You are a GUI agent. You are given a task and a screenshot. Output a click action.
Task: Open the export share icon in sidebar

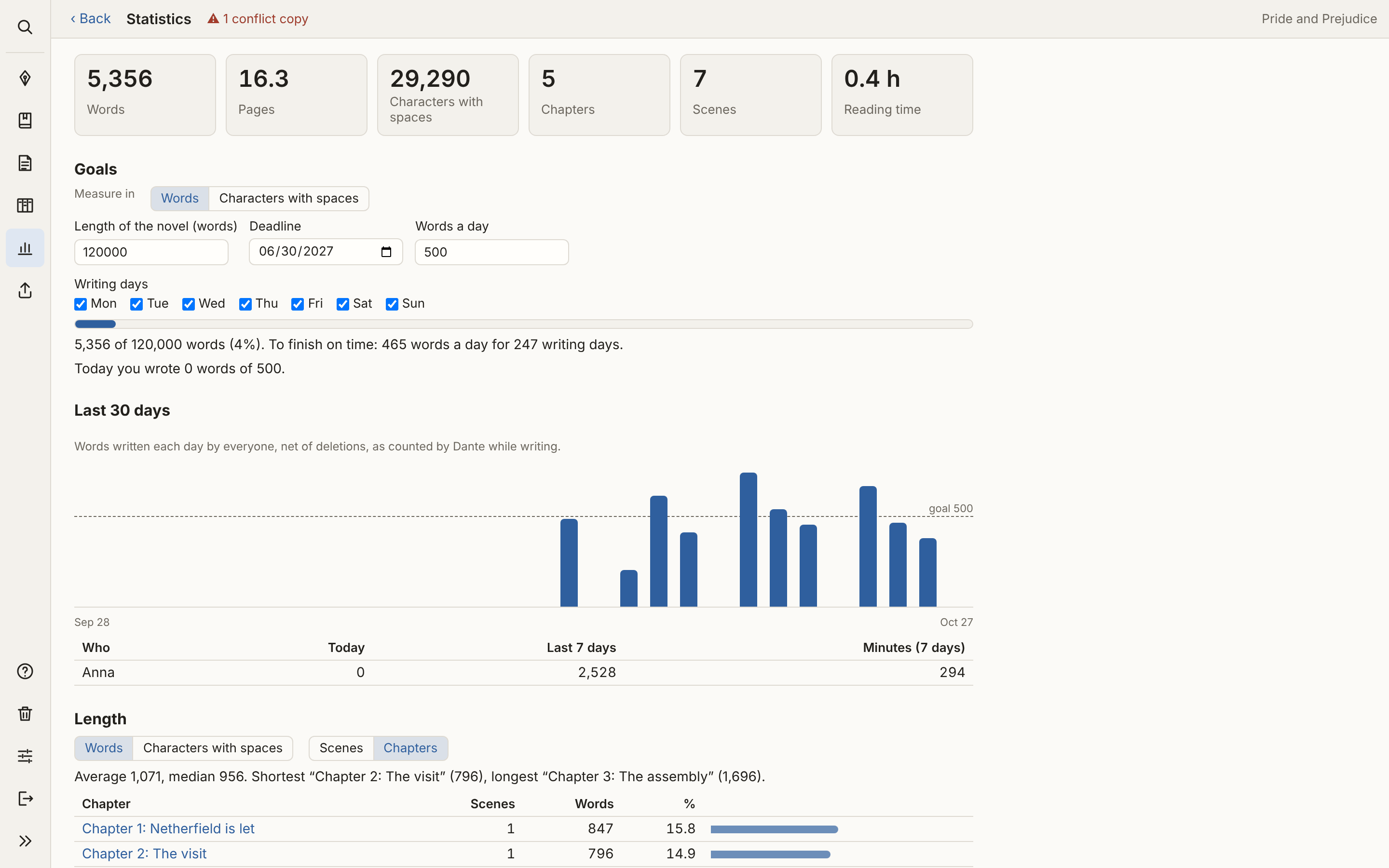pos(25,290)
